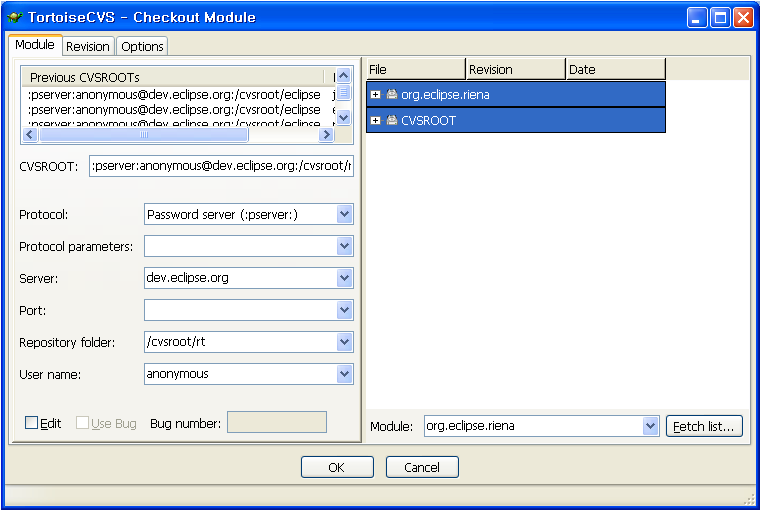Screen dimensions: 761x511
Task: Open the Repository folder dropdown
Action: tap(345, 342)
